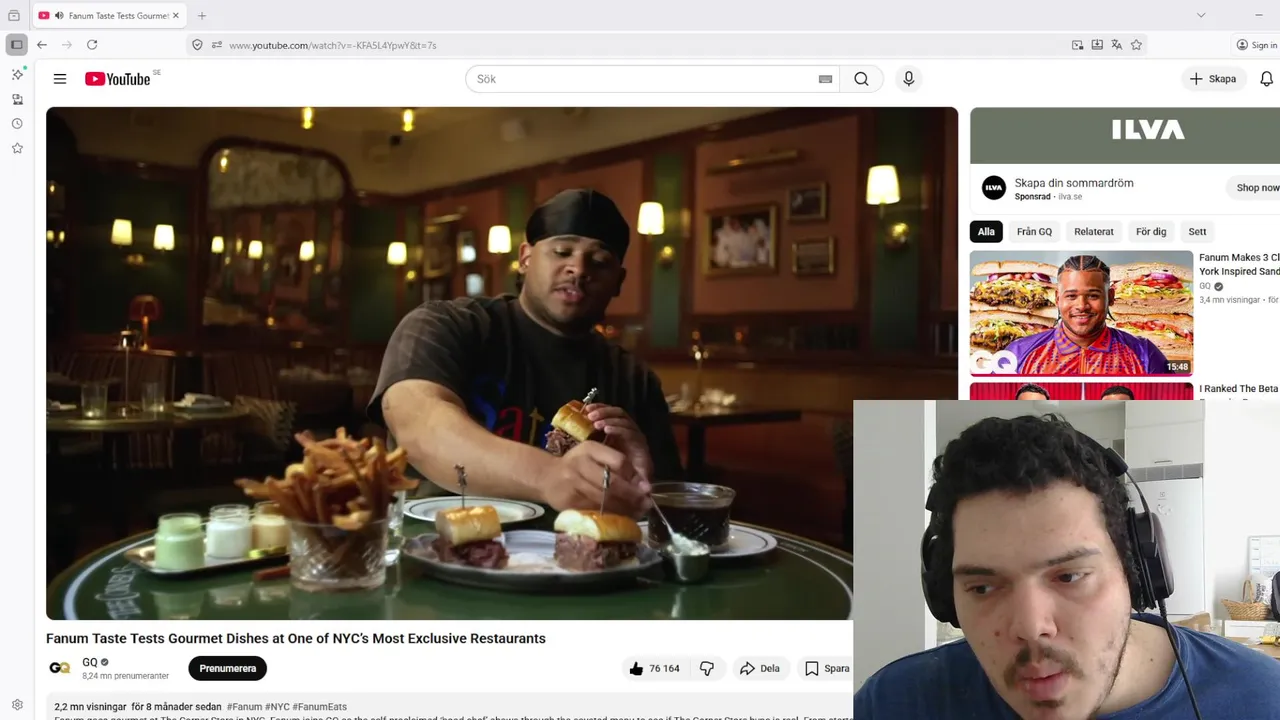Click the #Fanum hashtag link
Image resolution: width=1280 pixels, height=720 pixels.
pos(244,707)
